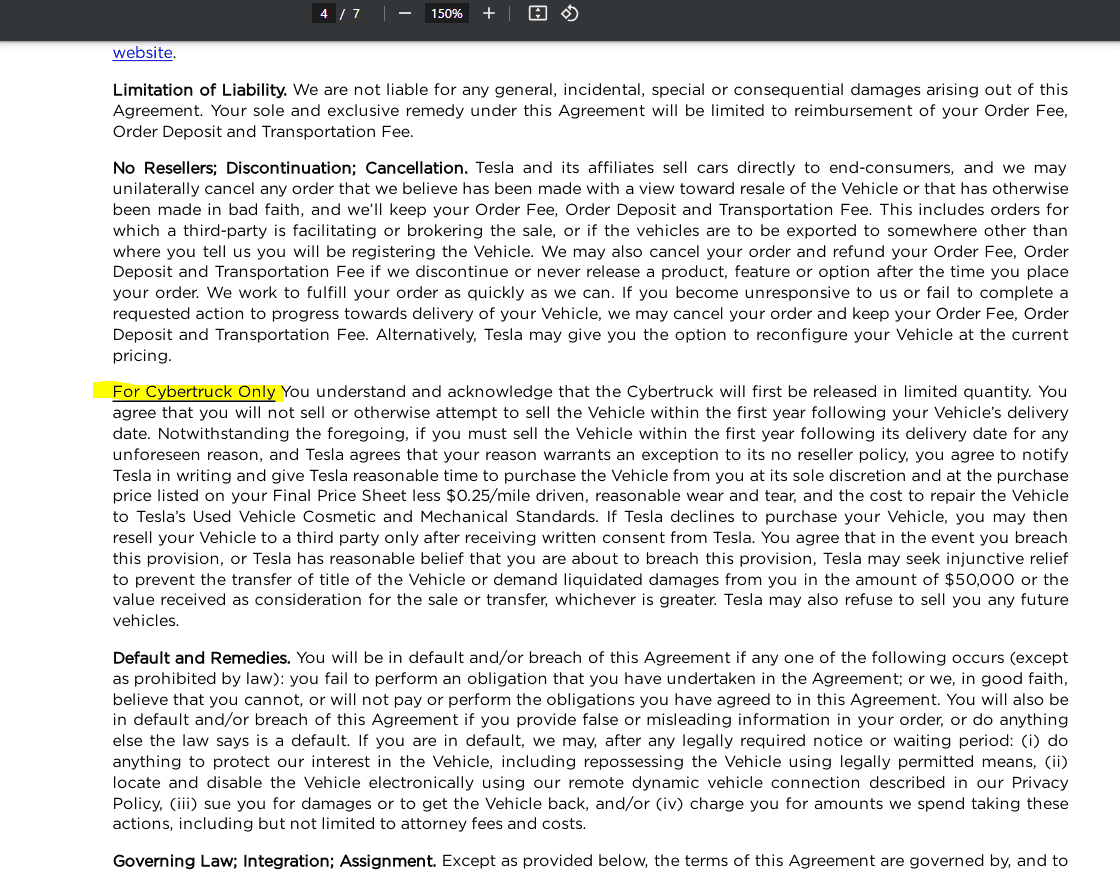This screenshot has width=1120, height=873.
Task: Click the zoom in plus button
Action: (x=489, y=14)
